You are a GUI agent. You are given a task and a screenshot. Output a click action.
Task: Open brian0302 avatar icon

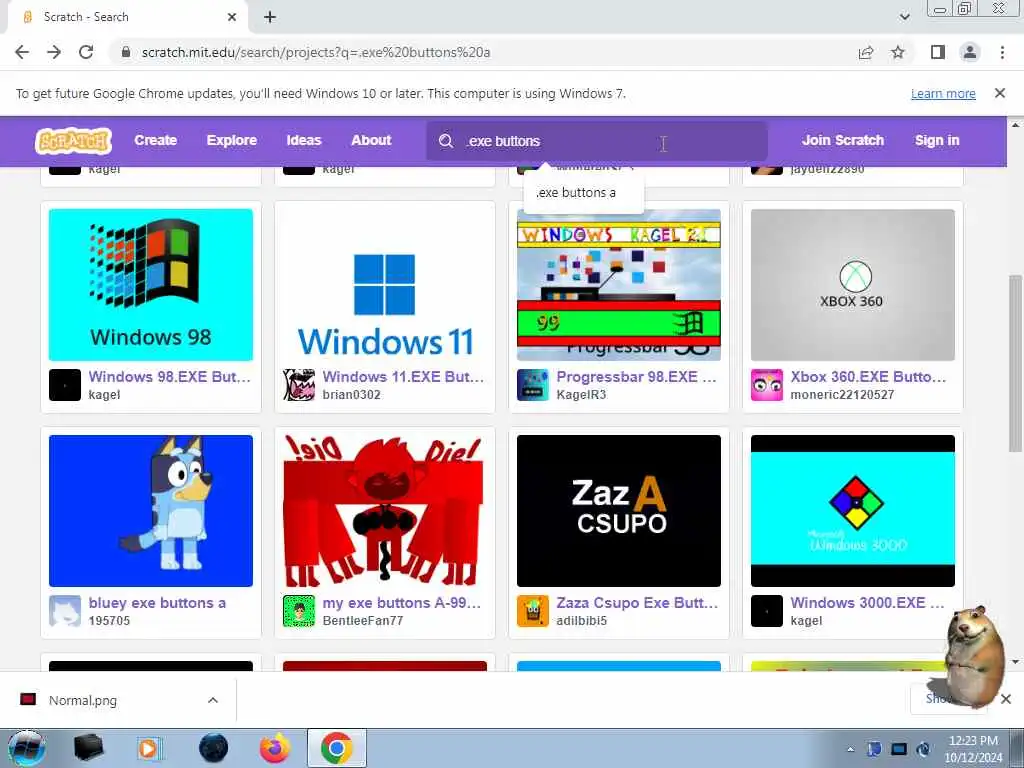298,385
